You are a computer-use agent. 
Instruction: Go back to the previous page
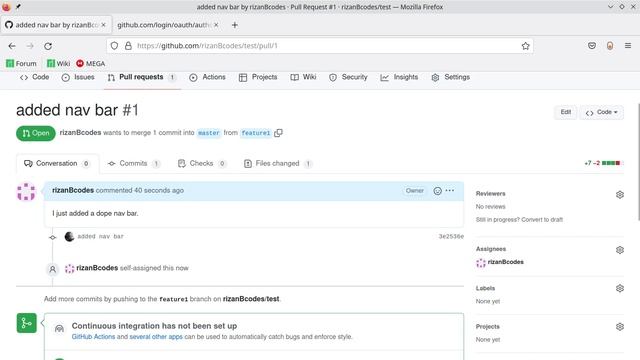[x=12, y=46]
